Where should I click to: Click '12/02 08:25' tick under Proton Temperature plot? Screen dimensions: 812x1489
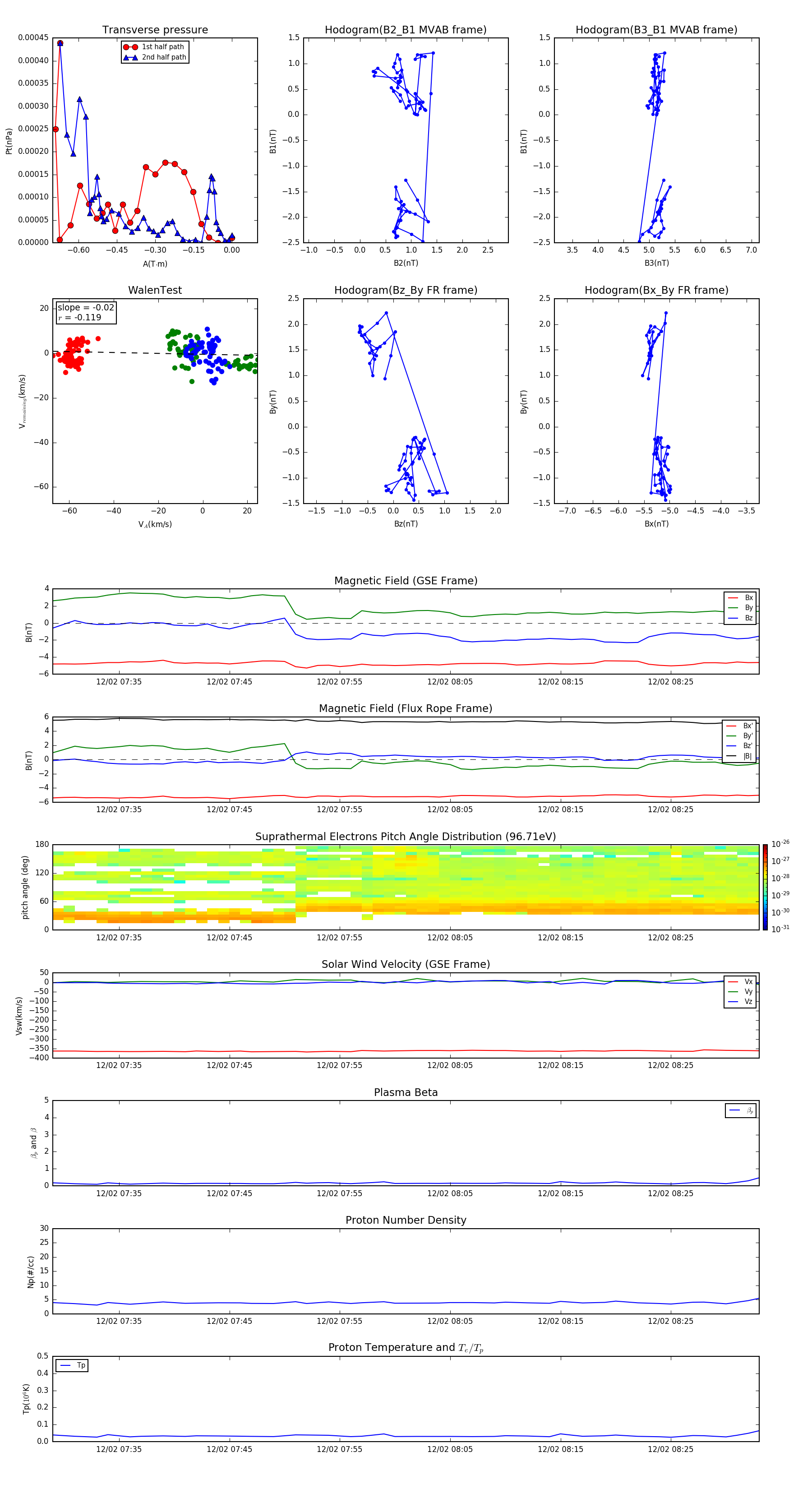(670, 1449)
